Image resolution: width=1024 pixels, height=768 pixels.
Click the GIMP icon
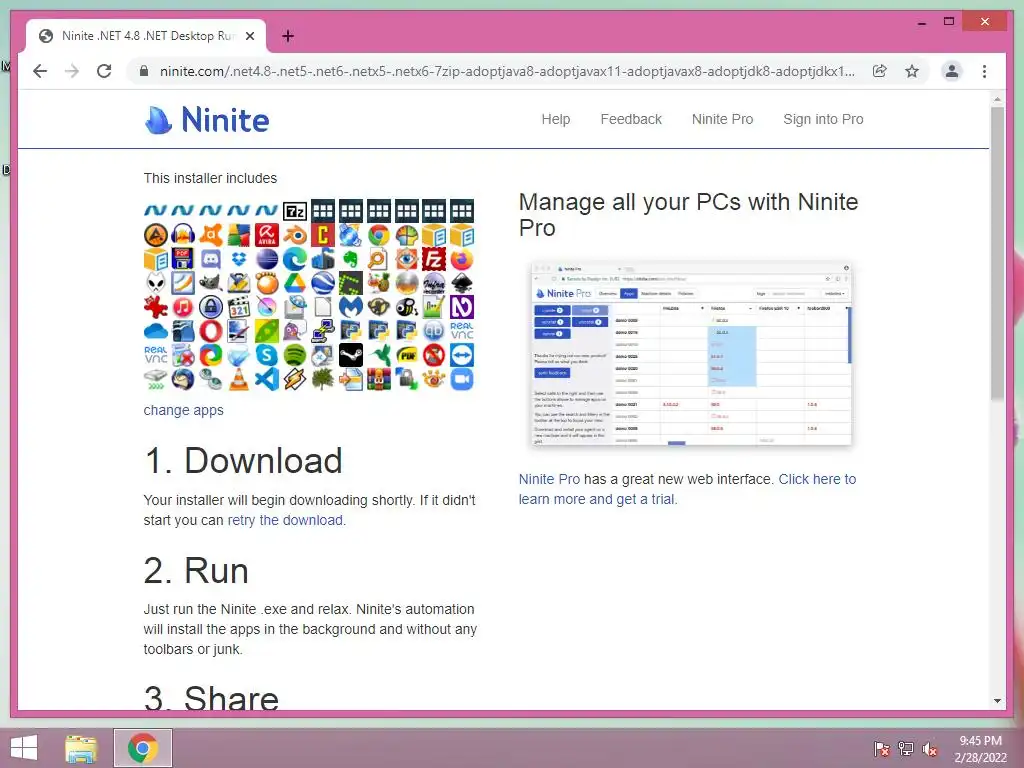(211, 283)
